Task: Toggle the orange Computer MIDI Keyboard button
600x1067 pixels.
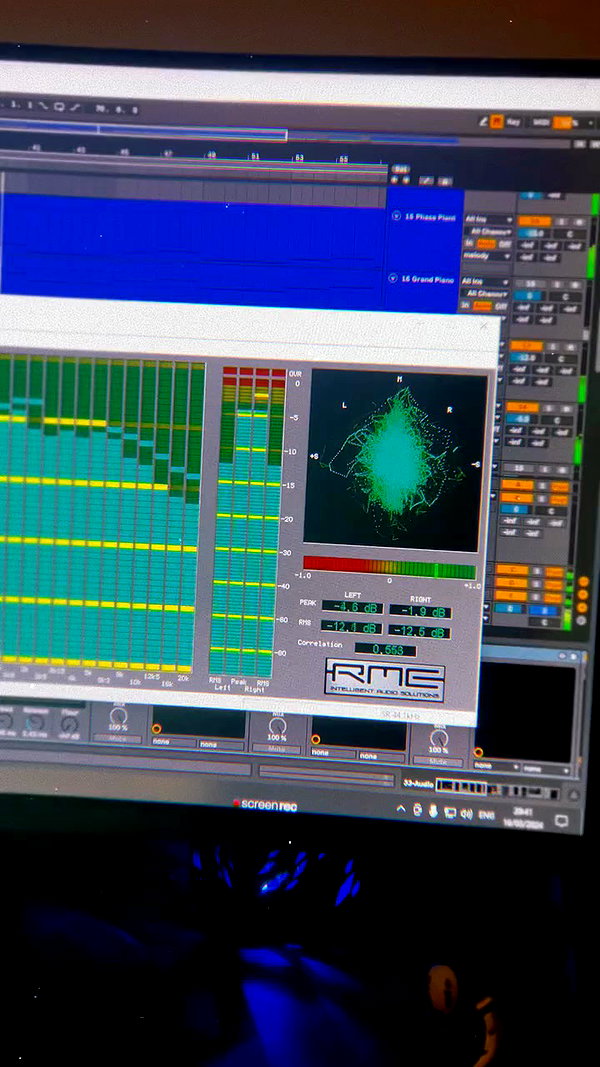Action: [x=497, y=122]
